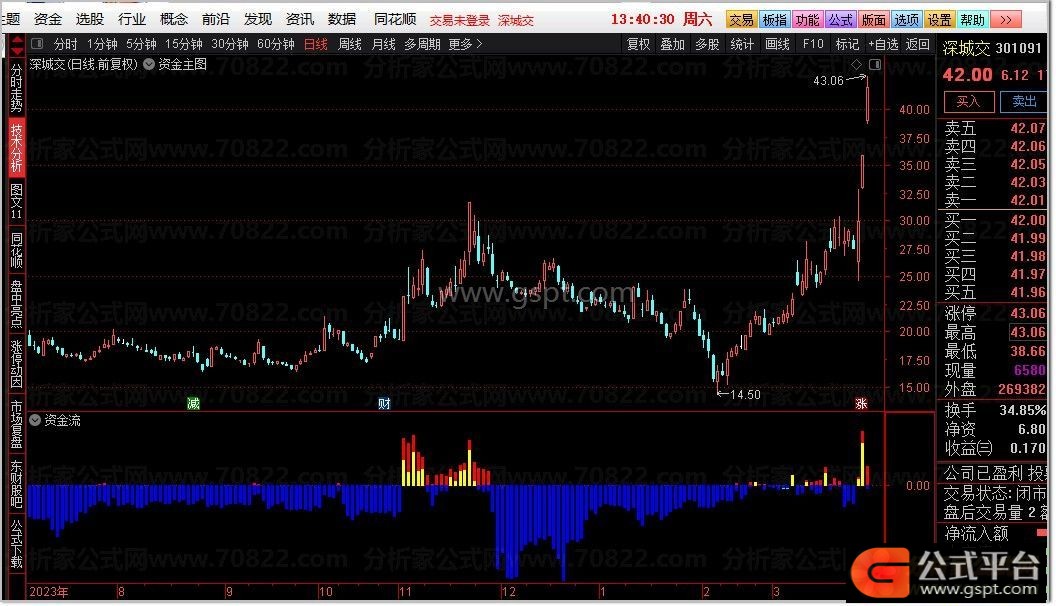
Task: Select the 涨停动因 sidebar tab
Action: coord(16,364)
